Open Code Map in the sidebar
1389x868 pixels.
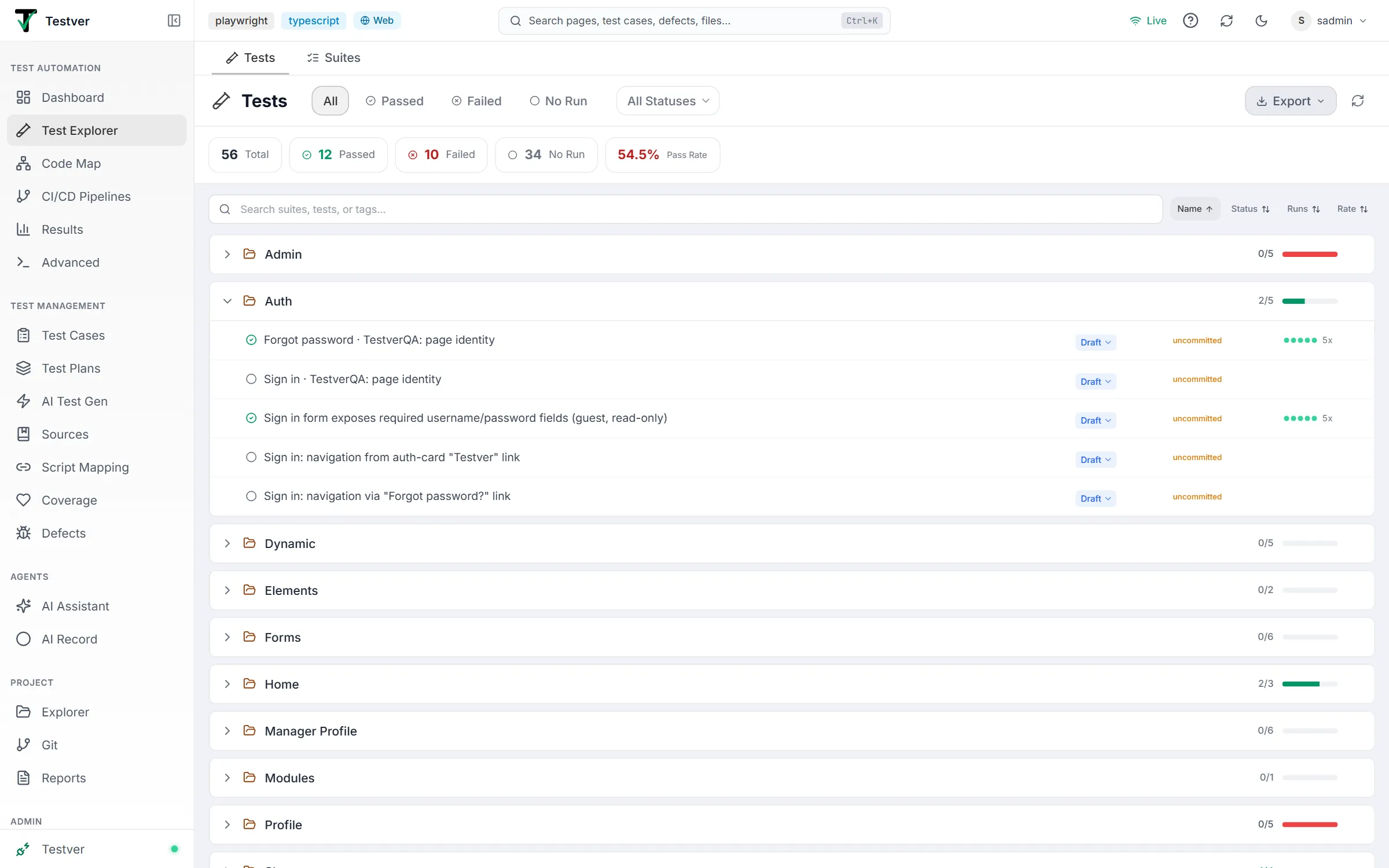point(97,163)
